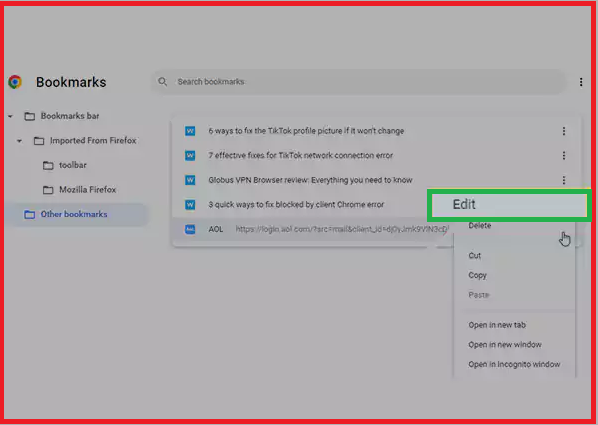The image size is (598, 425).
Task: Open the top-right three-dot organize menu
Action: point(580,82)
